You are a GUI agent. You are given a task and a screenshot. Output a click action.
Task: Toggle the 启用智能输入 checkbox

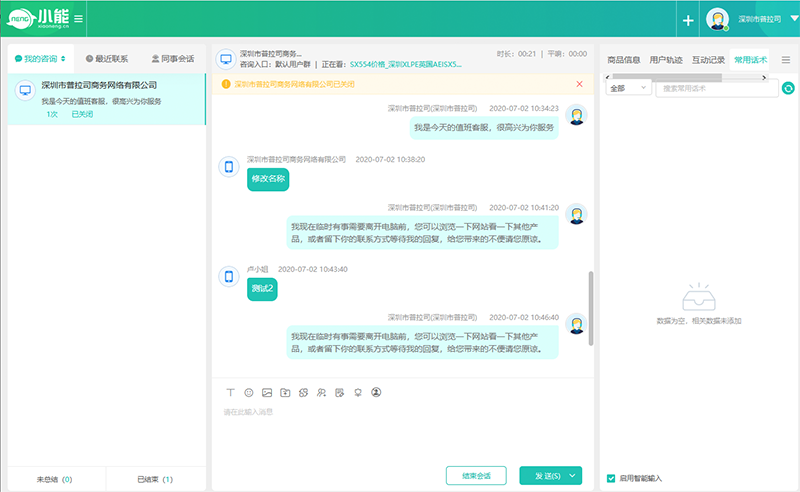click(611, 478)
